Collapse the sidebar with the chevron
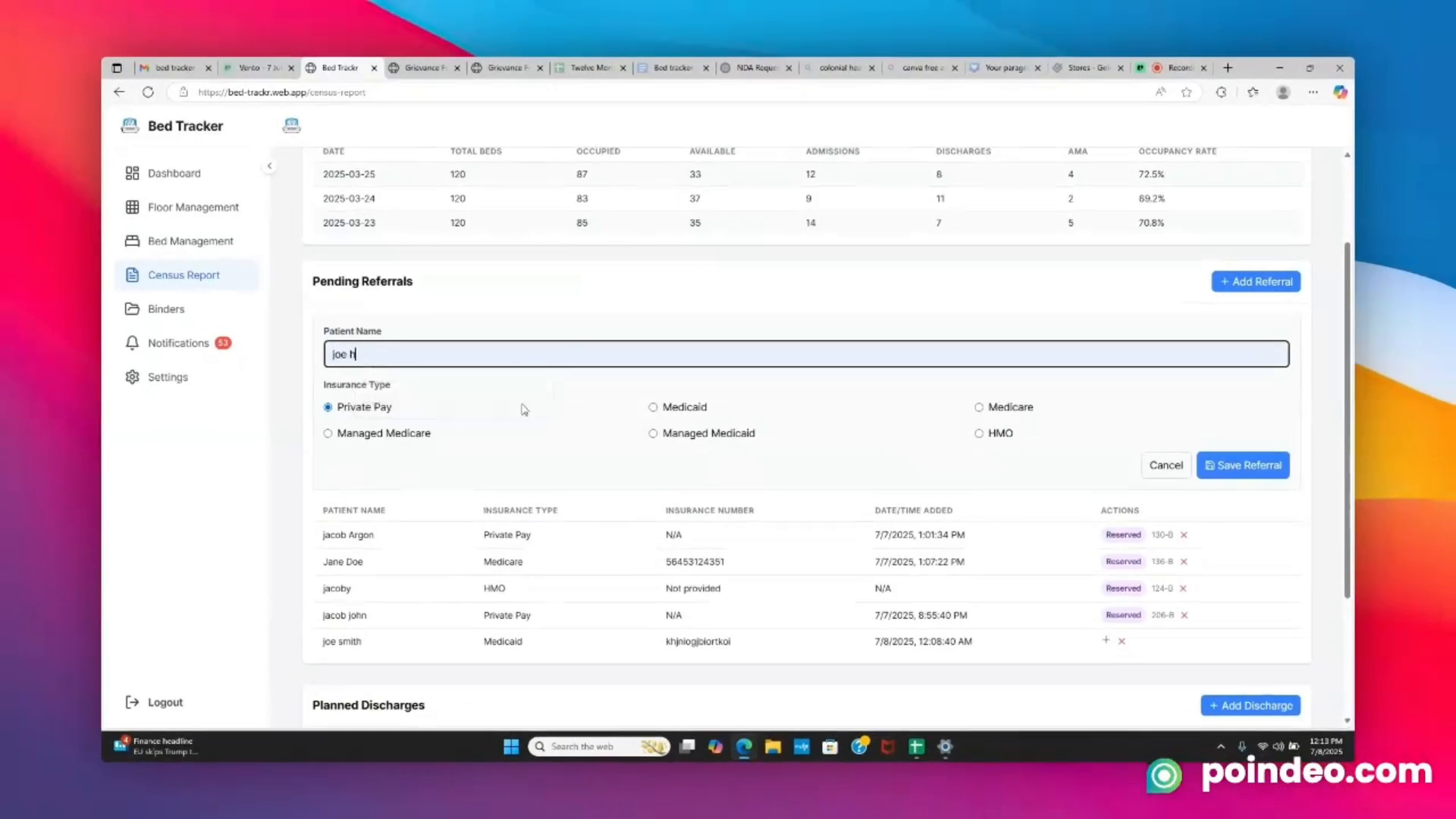This screenshot has width=1456, height=819. 270,165
